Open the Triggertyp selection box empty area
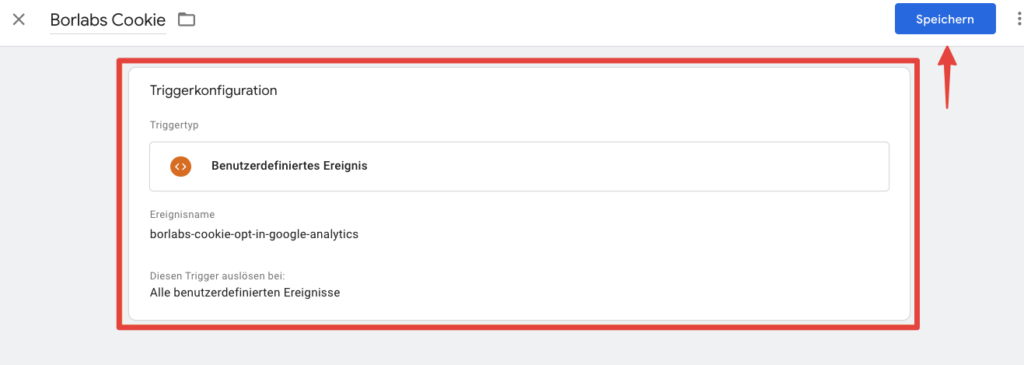Screen dimensions: 1024x365 point(627,167)
